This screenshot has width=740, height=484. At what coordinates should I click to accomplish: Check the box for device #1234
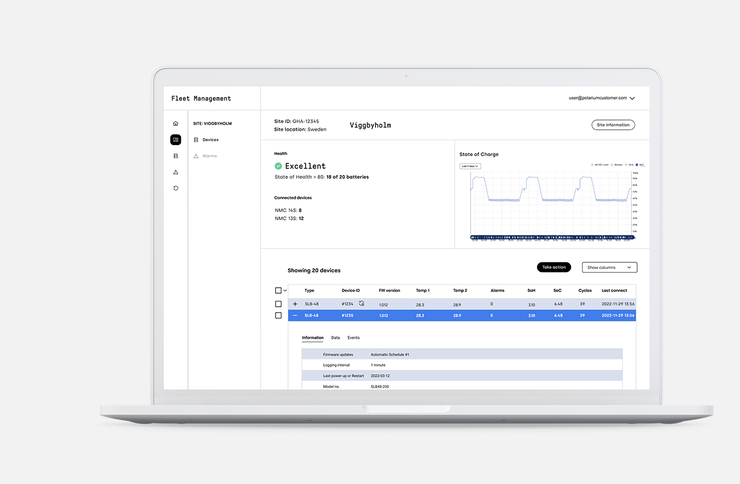click(x=278, y=304)
